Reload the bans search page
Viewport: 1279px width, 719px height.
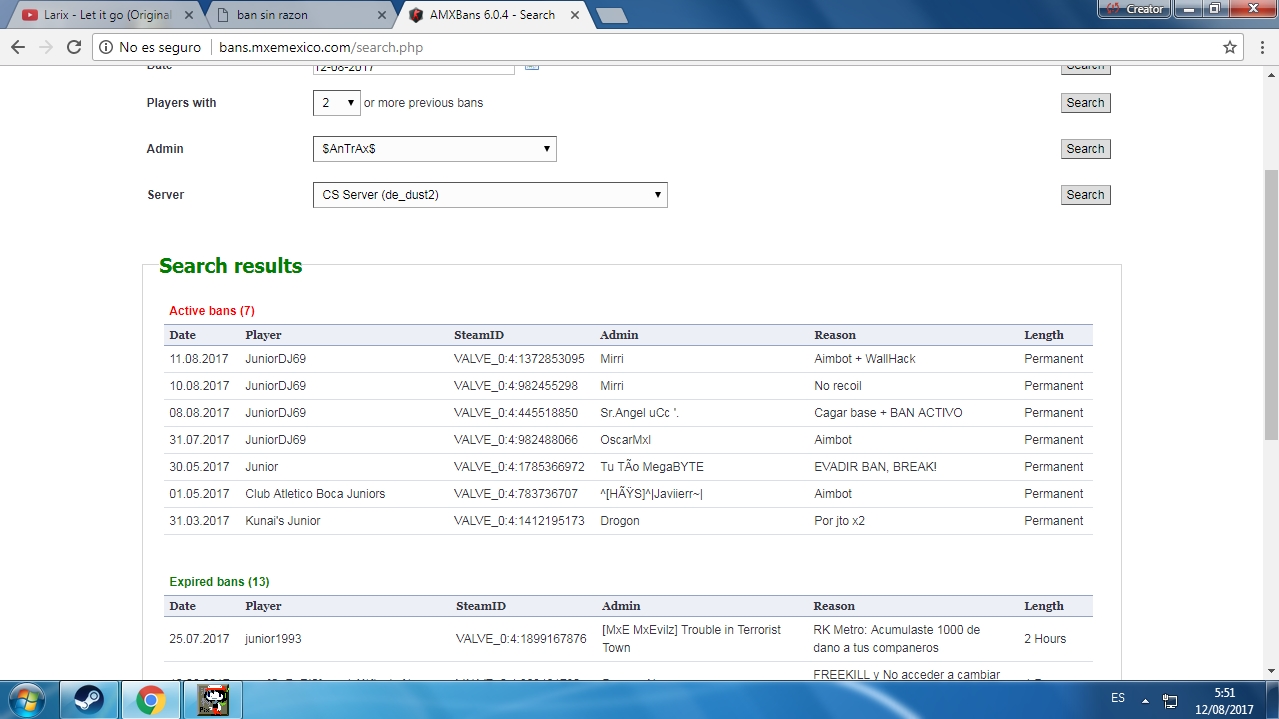click(74, 47)
